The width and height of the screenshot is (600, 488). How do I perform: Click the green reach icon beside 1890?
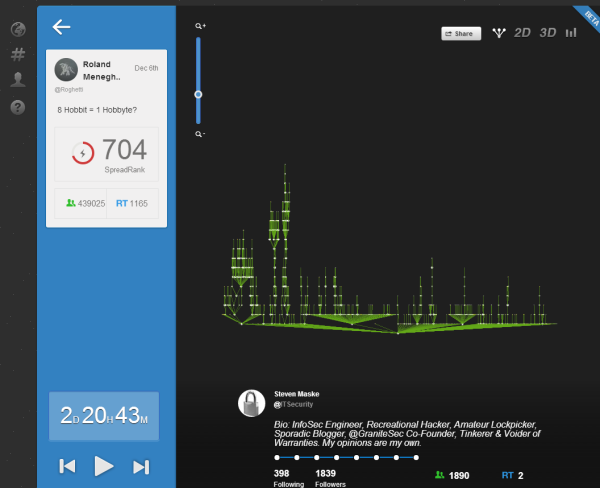(x=440, y=475)
